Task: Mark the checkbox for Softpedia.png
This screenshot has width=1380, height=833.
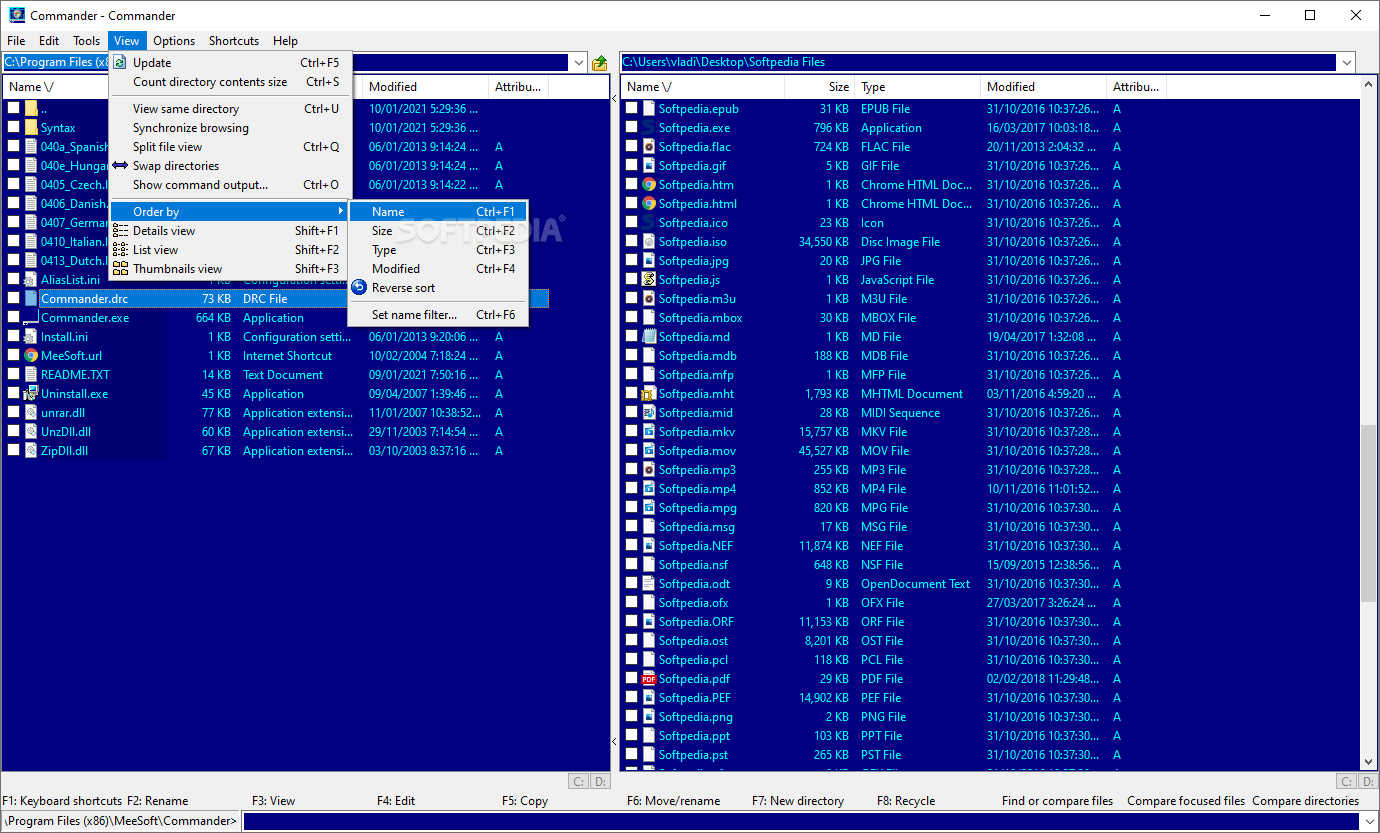Action: [x=631, y=717]
